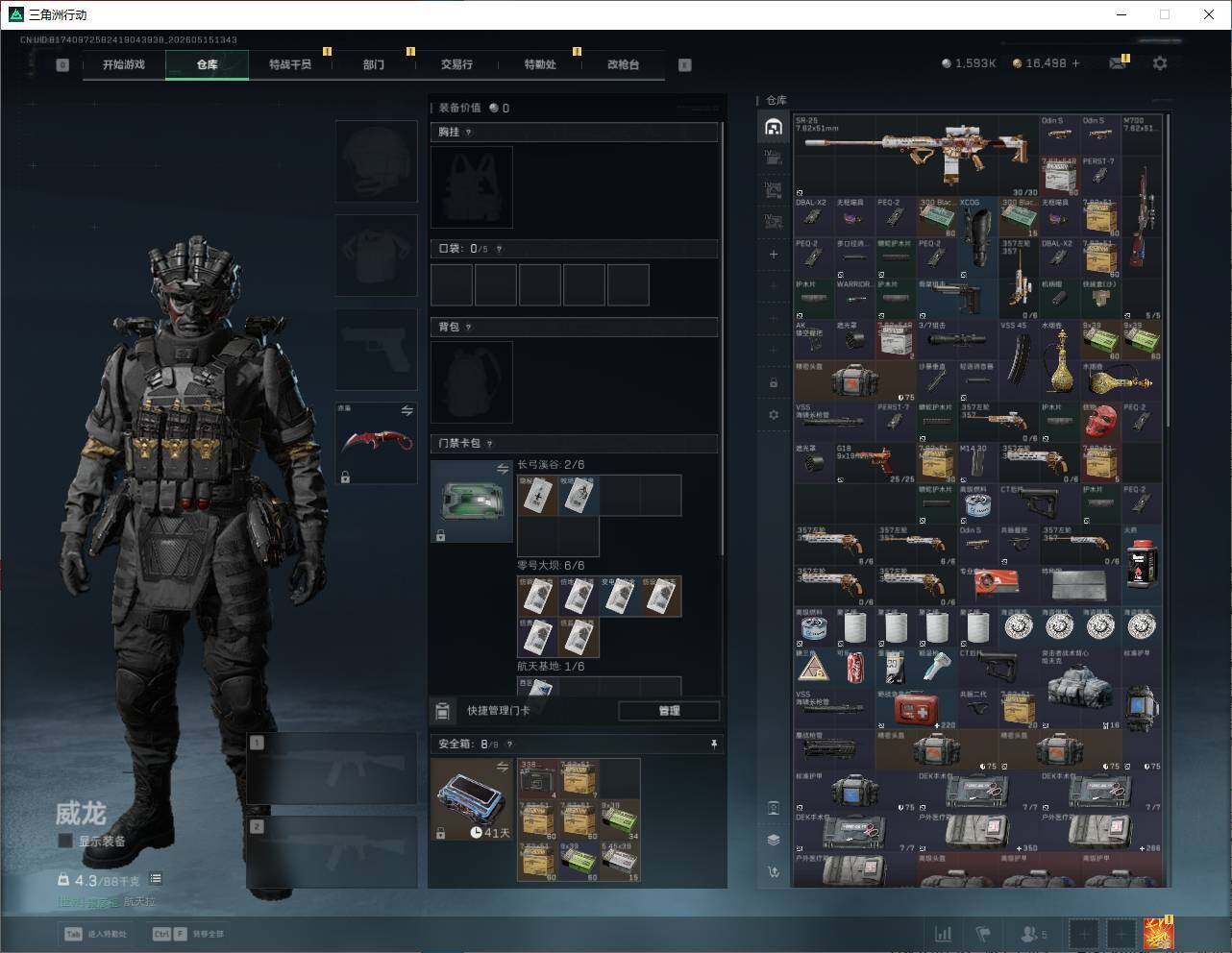Viewport: 1232px width, 953px height.
Task: Click the stash vertical scrollbar
Action: [1168, 271]
